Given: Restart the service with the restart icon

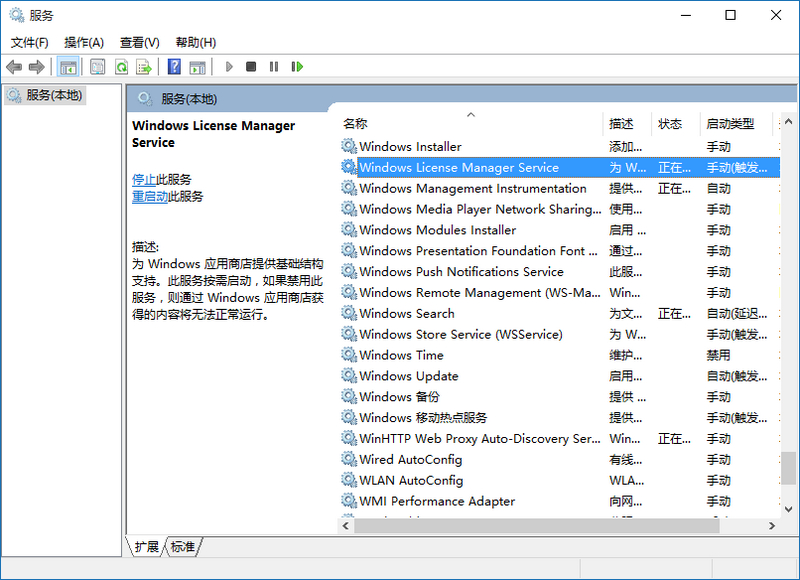Looking at the screenshot, I should tap(297, 67).
